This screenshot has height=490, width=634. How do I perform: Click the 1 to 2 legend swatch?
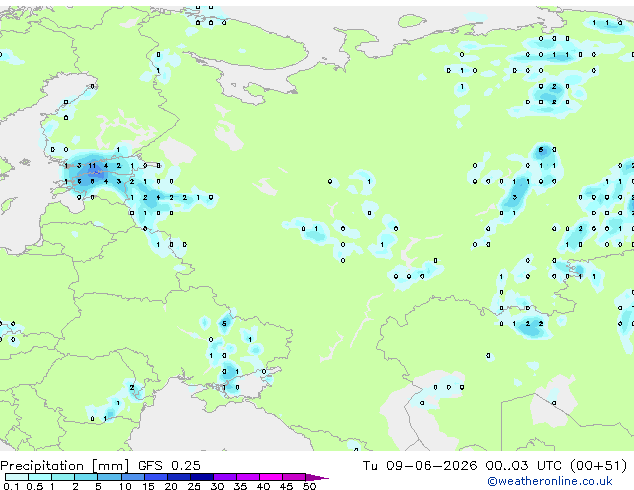pos(63,477)
